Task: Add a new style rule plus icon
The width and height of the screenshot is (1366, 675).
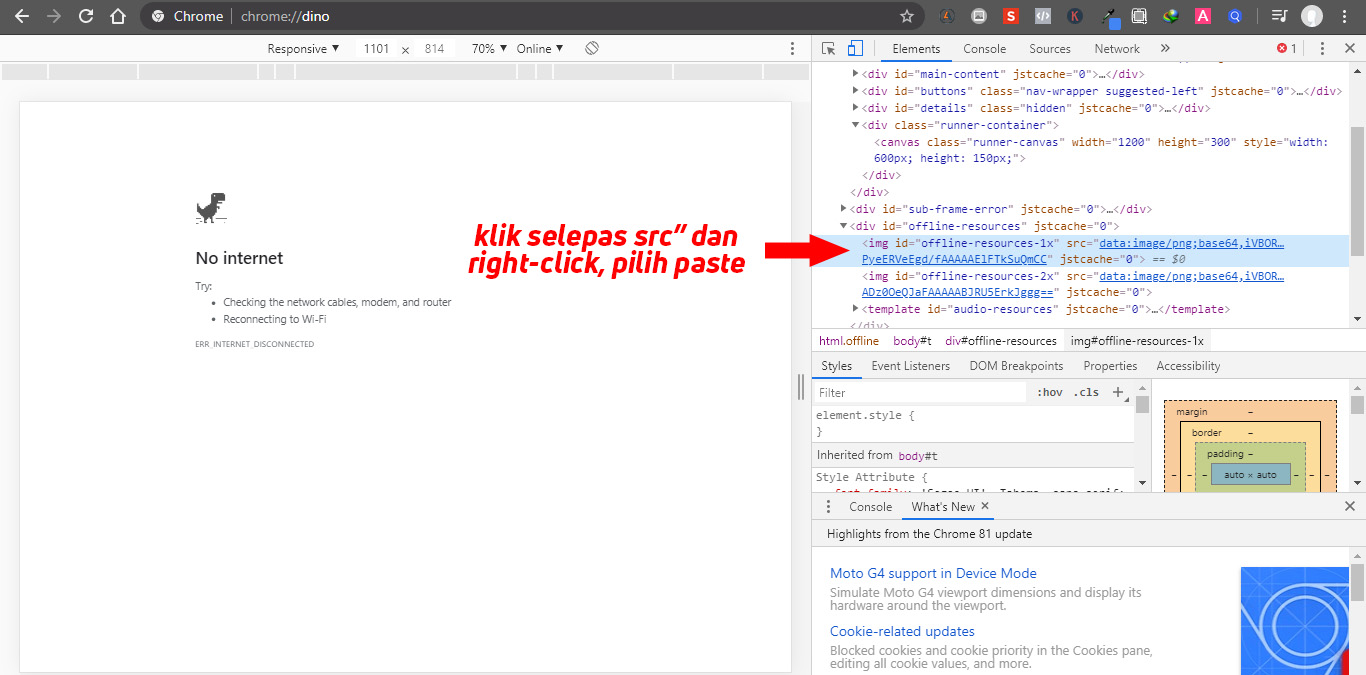Action: [1118, 393]
